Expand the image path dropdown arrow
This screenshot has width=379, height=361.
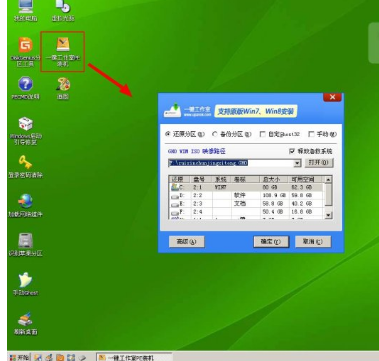point(297,163)
